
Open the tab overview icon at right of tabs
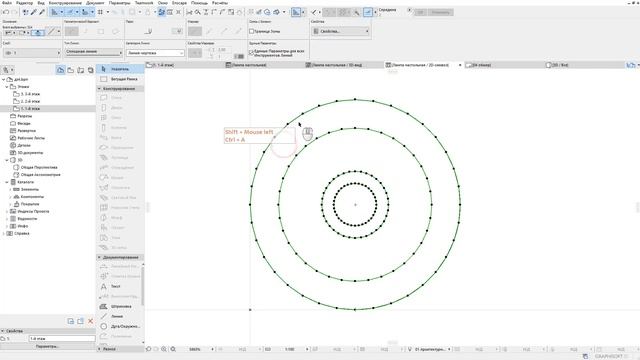click(x=631, y=65)
